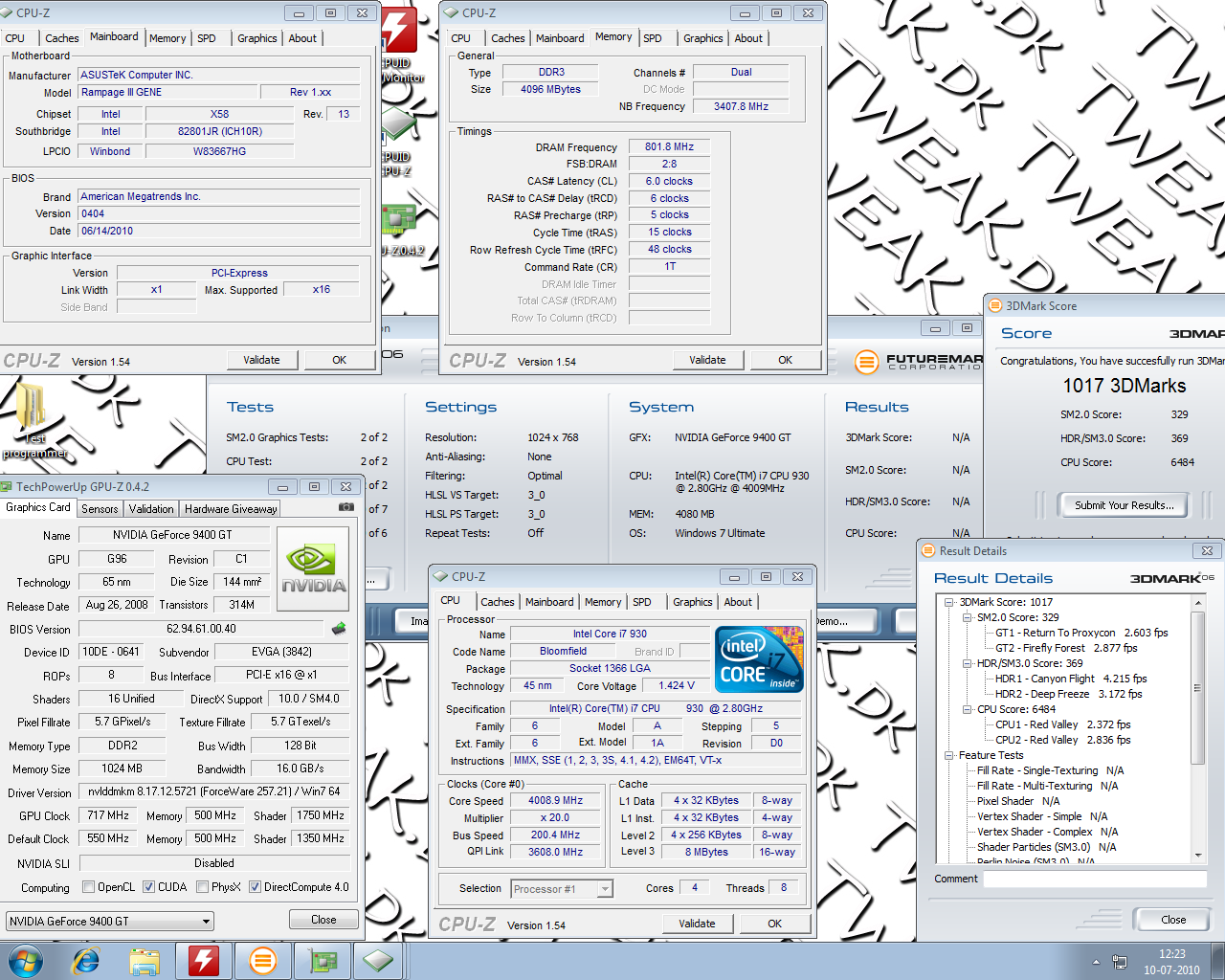Uncheck the DirectCompute 4.0 checkbox
Image resolution: width=1225 pixels, height=980 pixels.
click(256, 887)
